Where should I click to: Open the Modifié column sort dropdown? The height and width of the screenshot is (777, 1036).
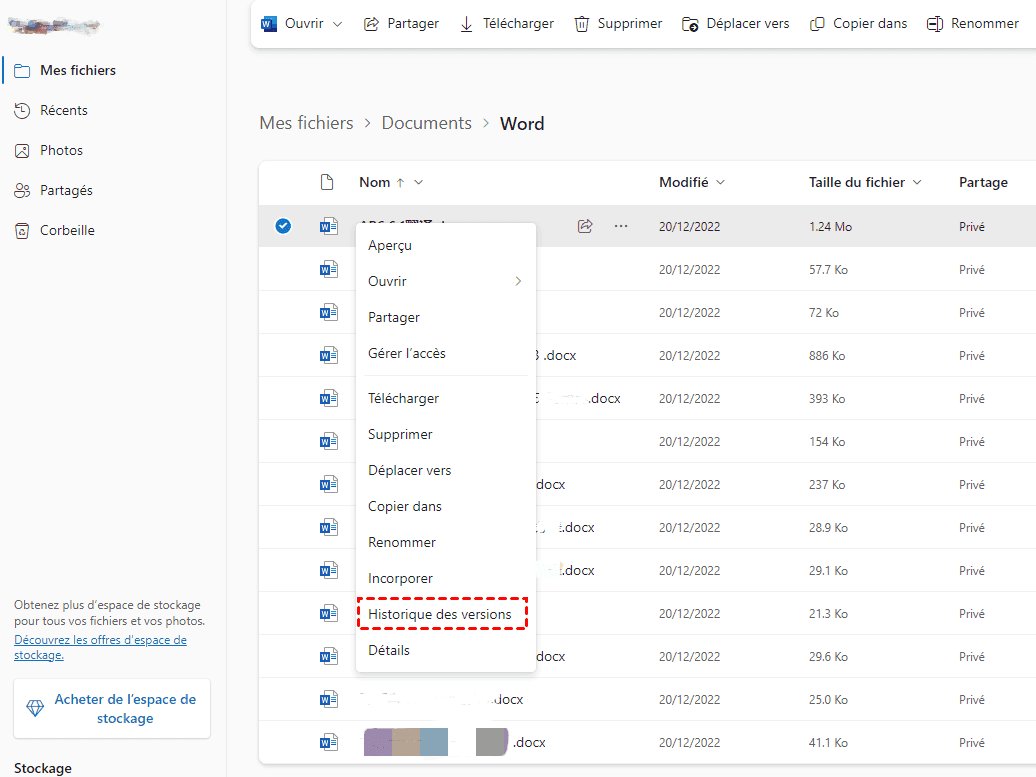720,183
